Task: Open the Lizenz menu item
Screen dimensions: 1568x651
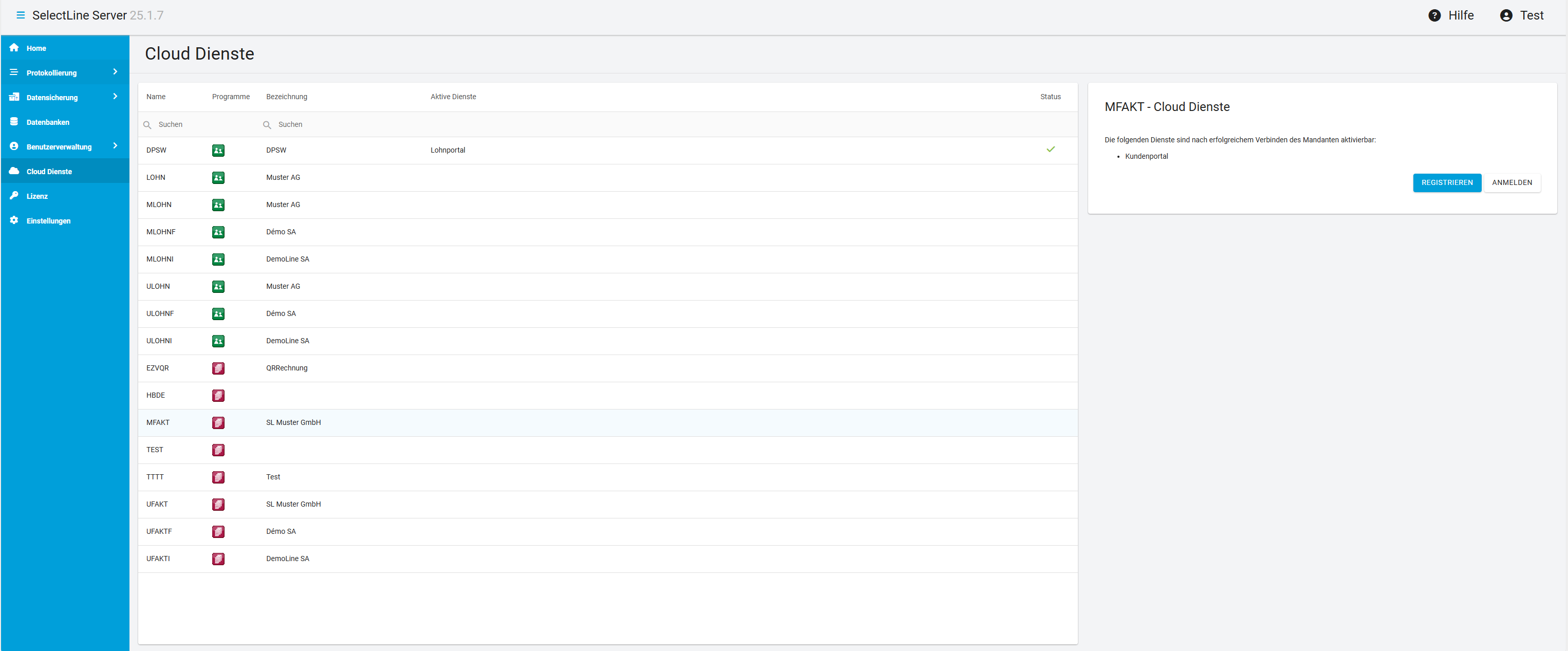Action: point(65,196)
